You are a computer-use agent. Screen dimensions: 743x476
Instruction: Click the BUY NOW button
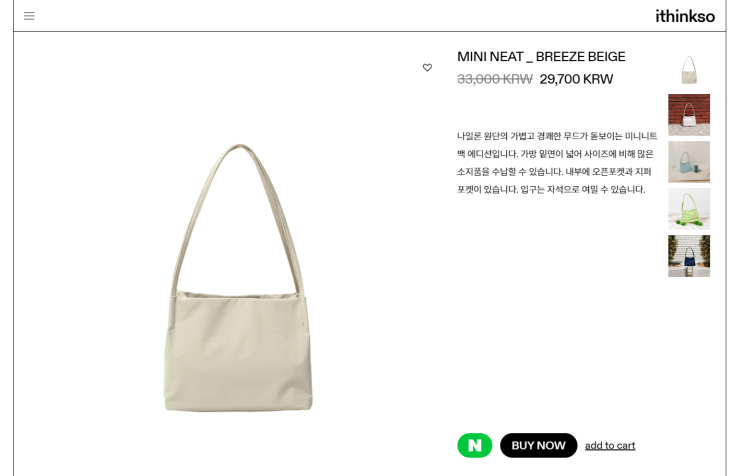(x=538, y=445)
